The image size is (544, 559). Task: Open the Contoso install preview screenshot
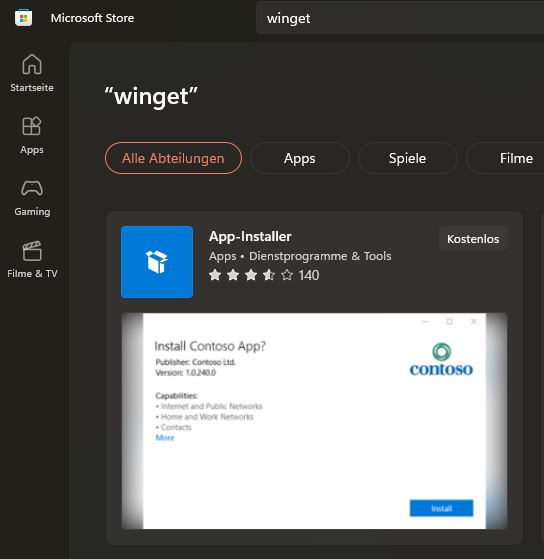(314, 421)
